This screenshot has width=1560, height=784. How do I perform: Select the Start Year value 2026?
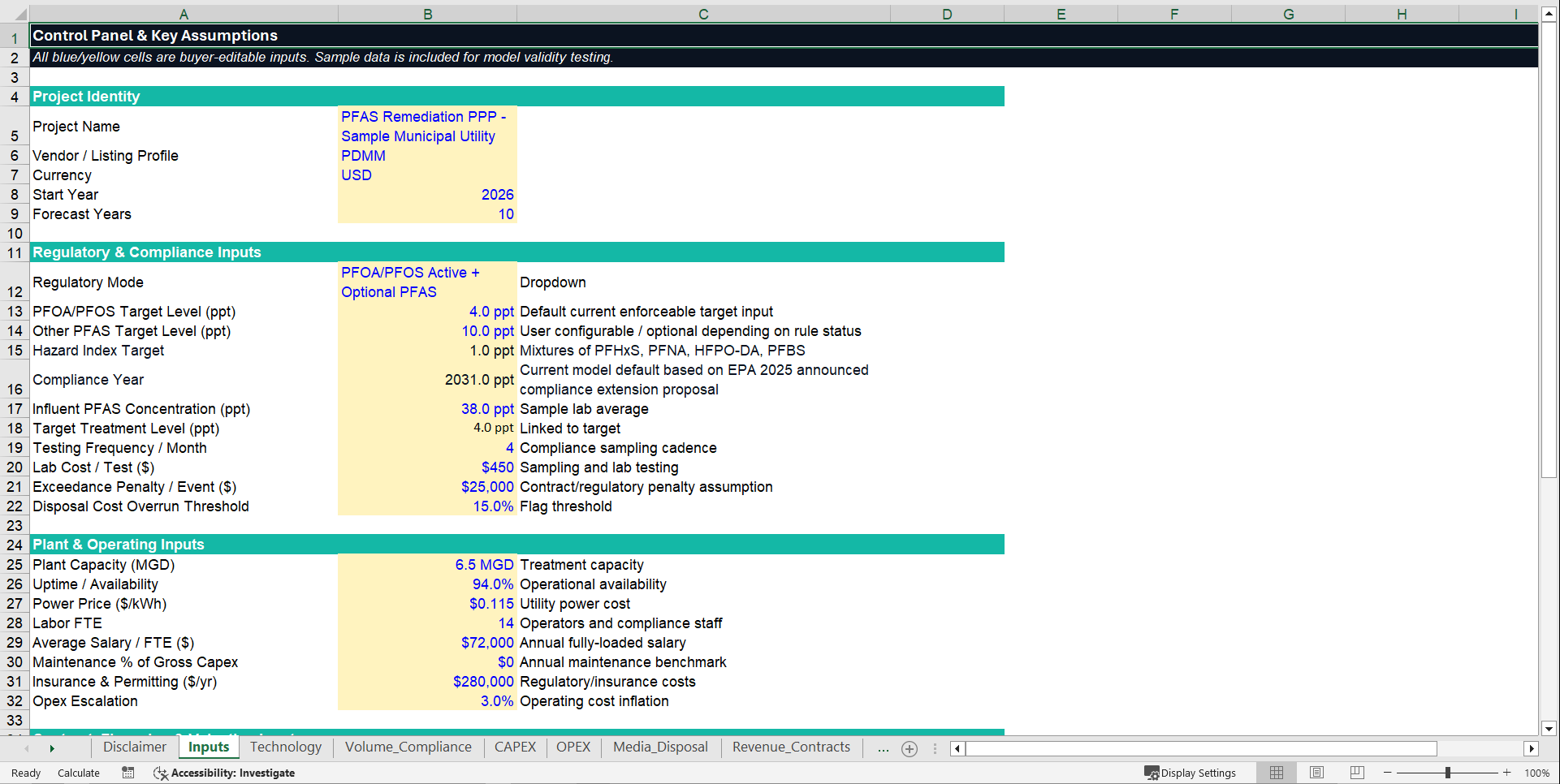427,195
